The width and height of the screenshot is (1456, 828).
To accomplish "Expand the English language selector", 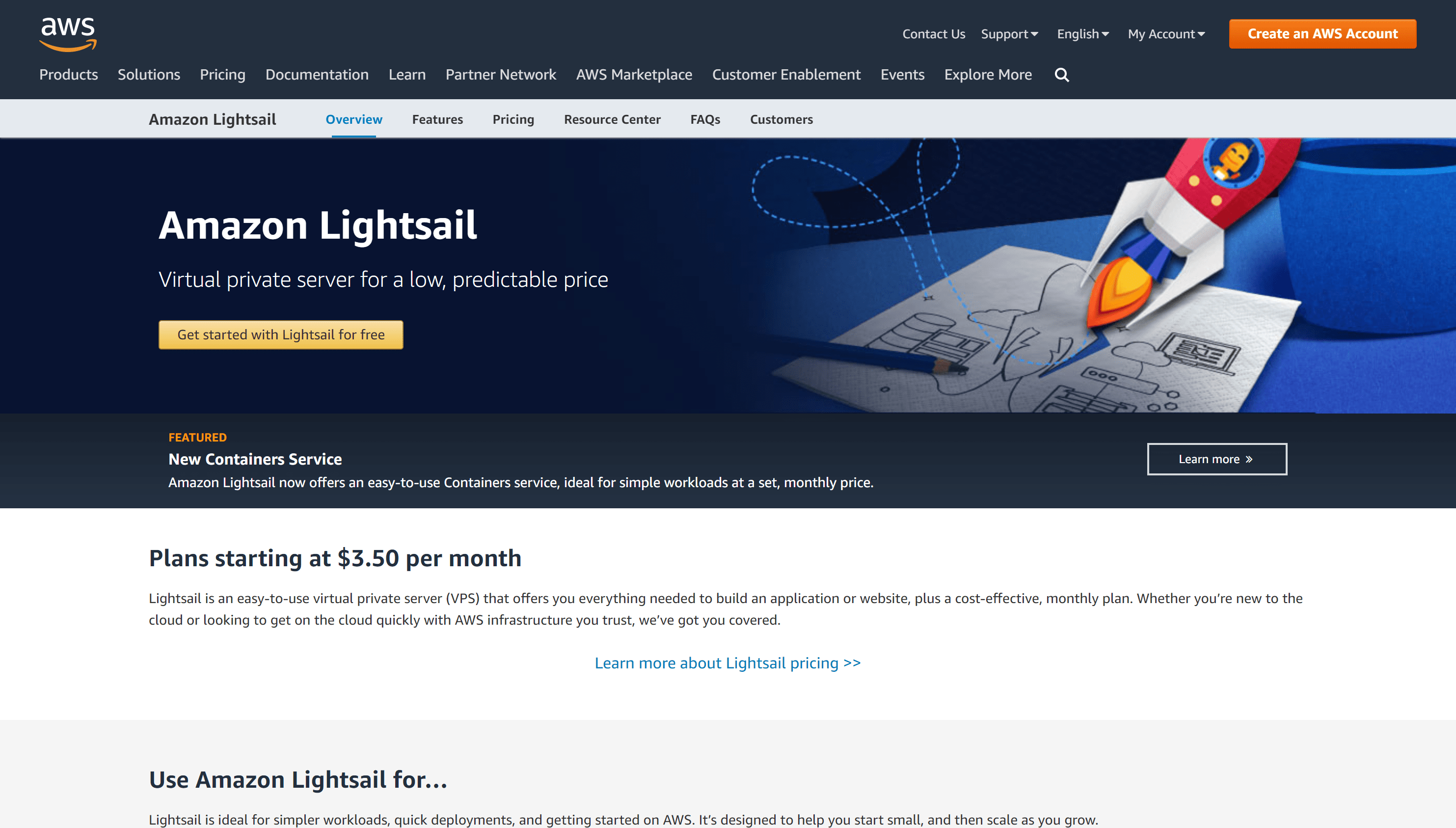I will (x=1082, y=33).
